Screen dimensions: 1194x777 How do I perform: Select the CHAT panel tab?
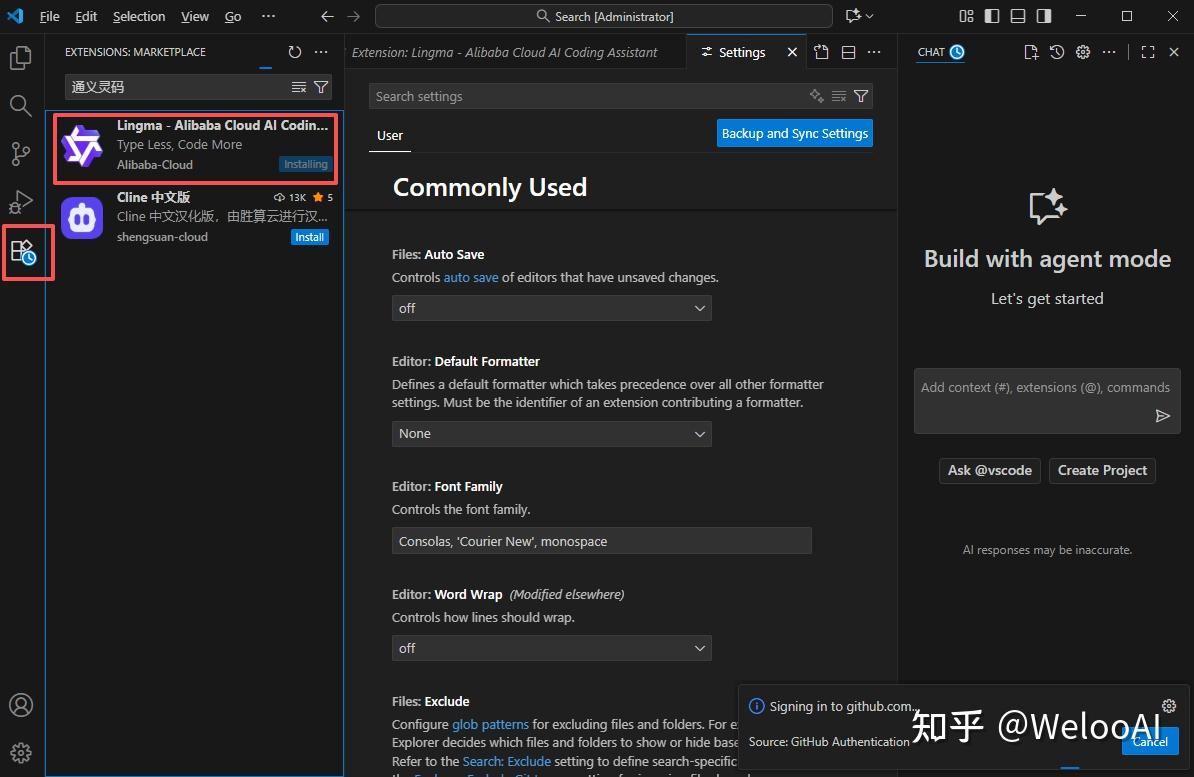(941, 52)
